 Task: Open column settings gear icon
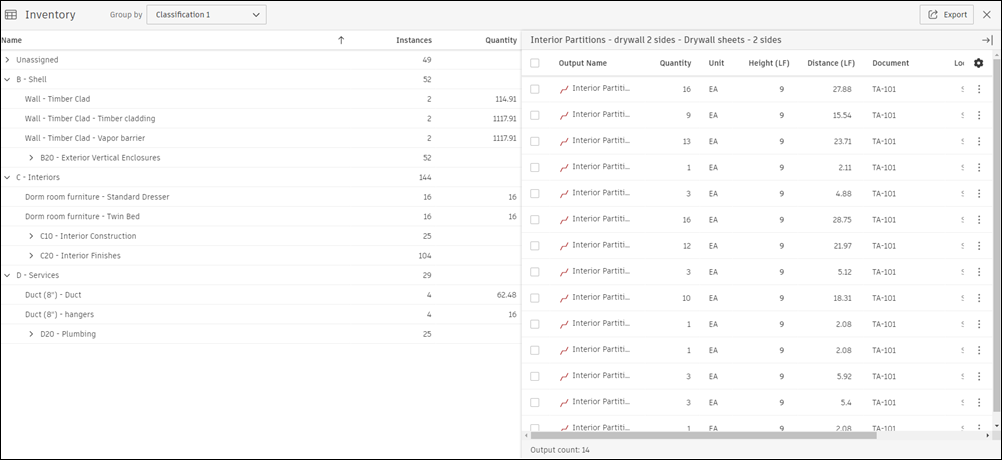(x=978, y=63)
